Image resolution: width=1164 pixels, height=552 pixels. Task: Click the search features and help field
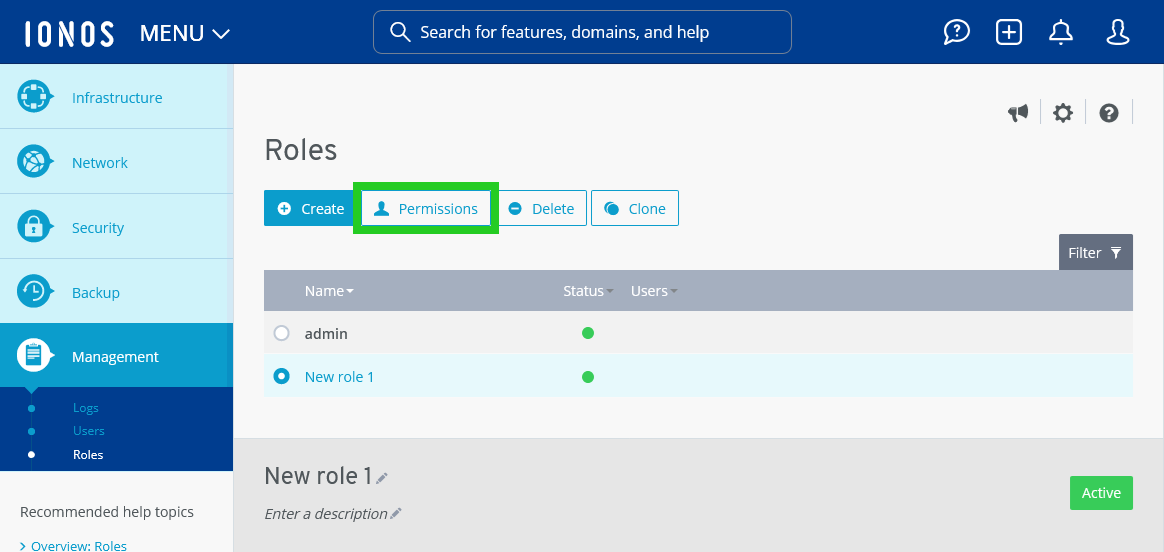pos(582,32)
